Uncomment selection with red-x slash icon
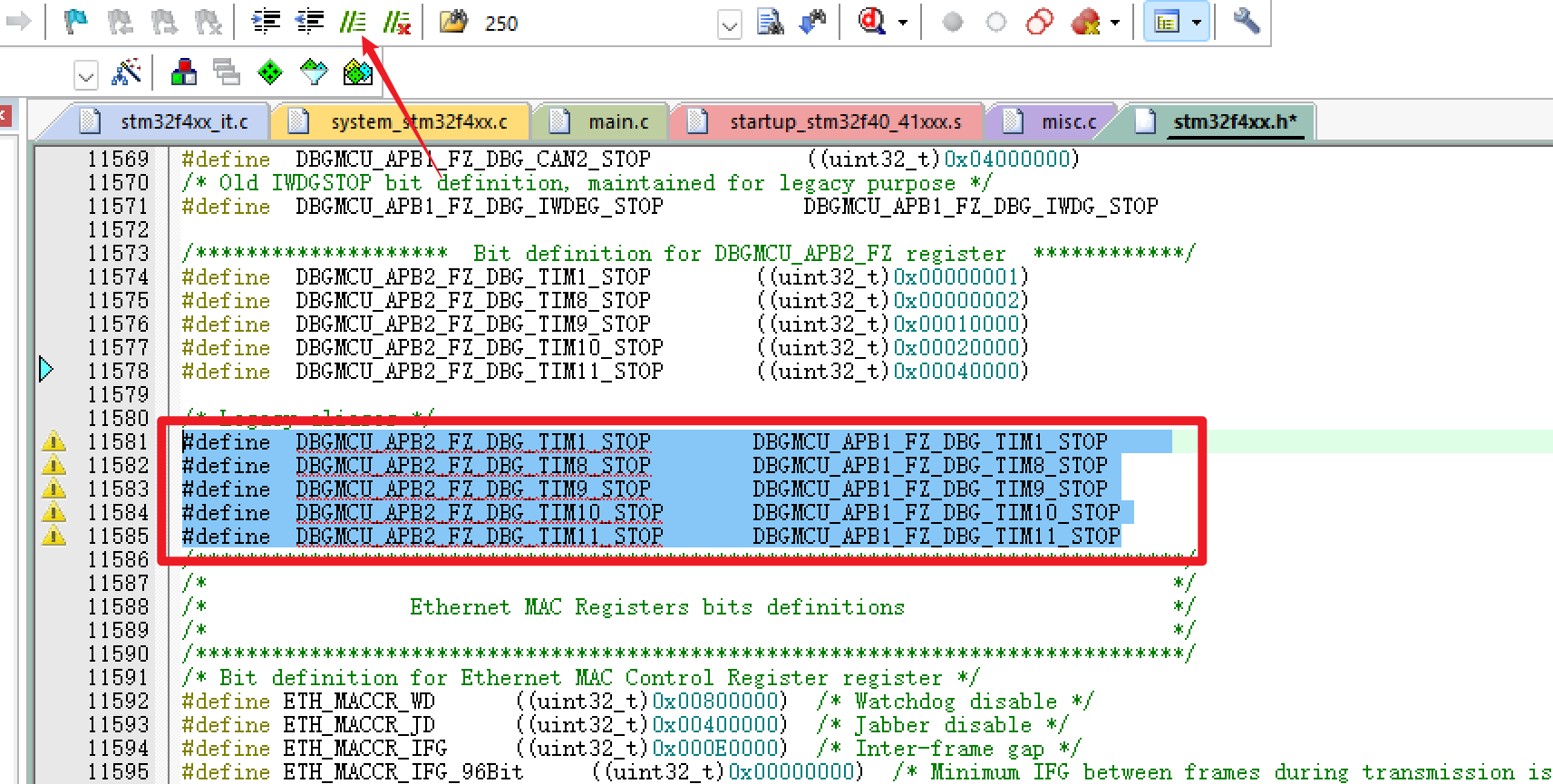Screen dimensions: 1553x784 pos(397,21)
